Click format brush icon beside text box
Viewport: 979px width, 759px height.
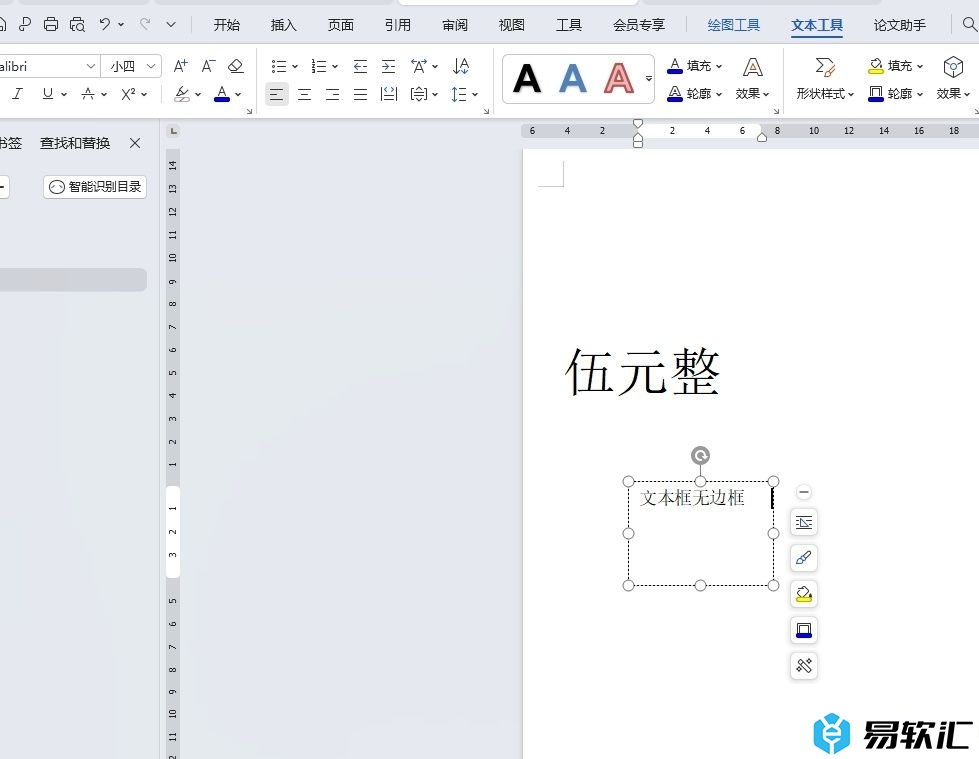coord(804,558)
